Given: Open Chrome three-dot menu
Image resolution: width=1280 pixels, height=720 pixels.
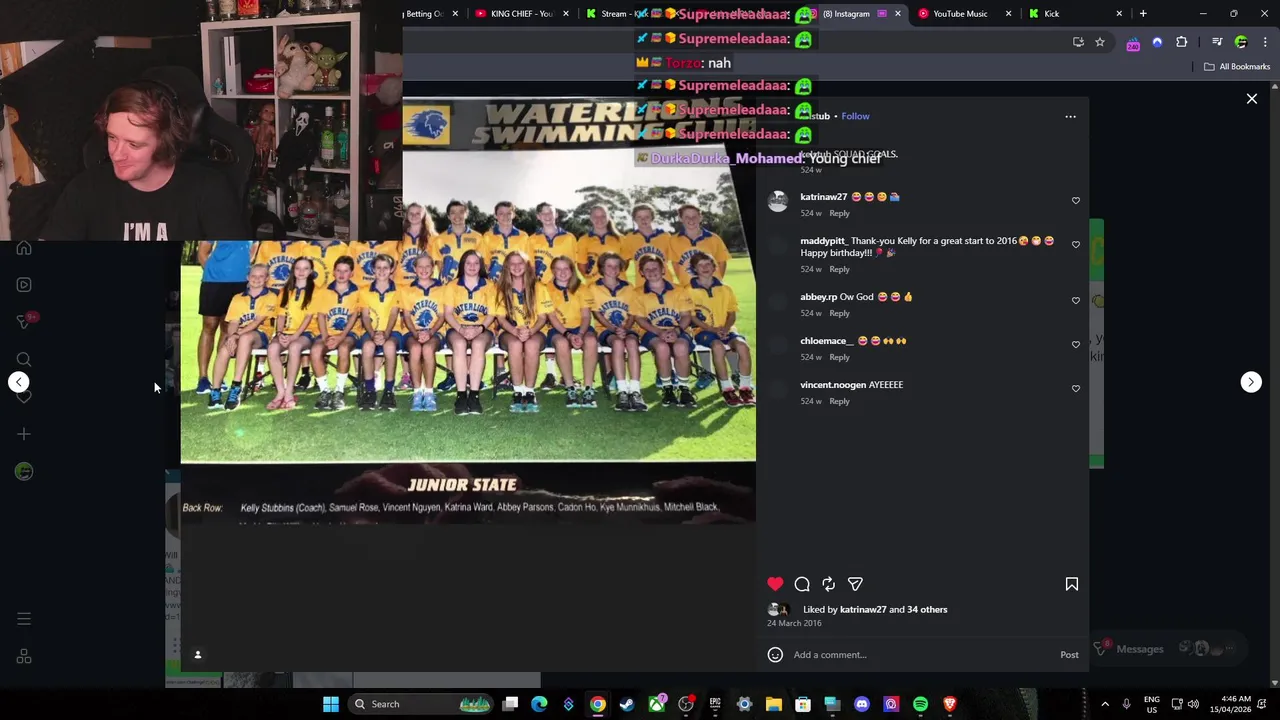Looking at the screenshot, I should pos(1266,42).
